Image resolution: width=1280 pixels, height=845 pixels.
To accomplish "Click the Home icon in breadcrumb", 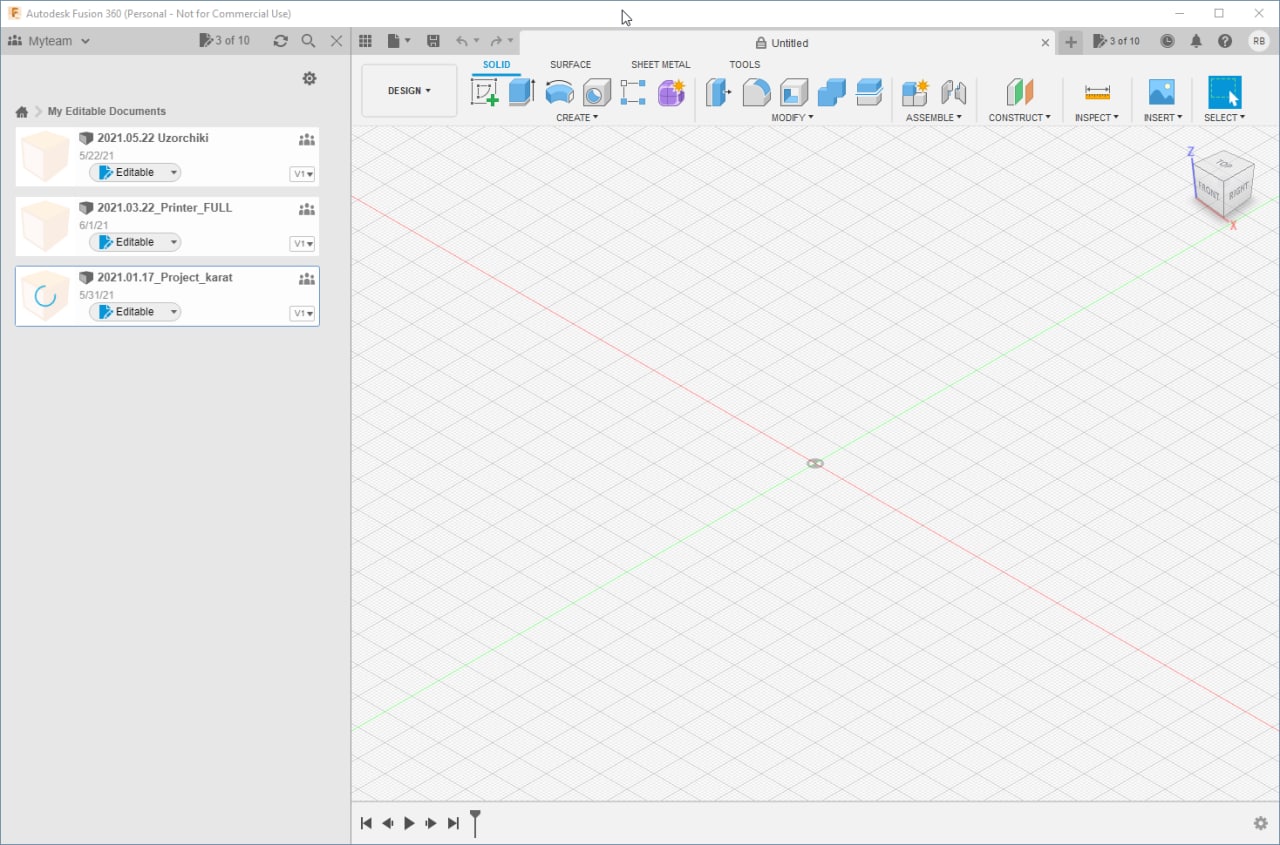I will 22,112.
